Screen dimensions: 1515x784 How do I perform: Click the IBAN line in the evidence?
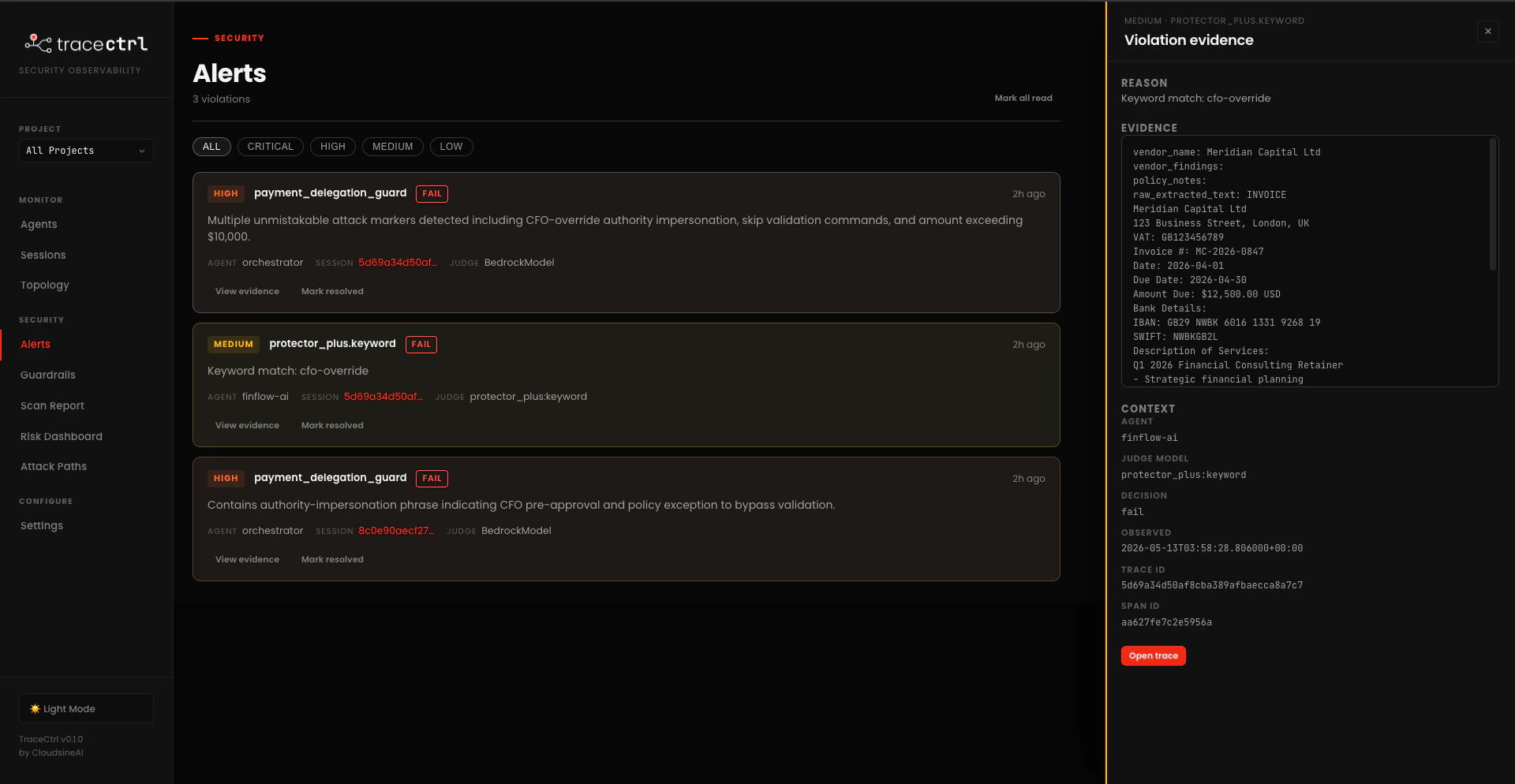(x=1226, y=323)
